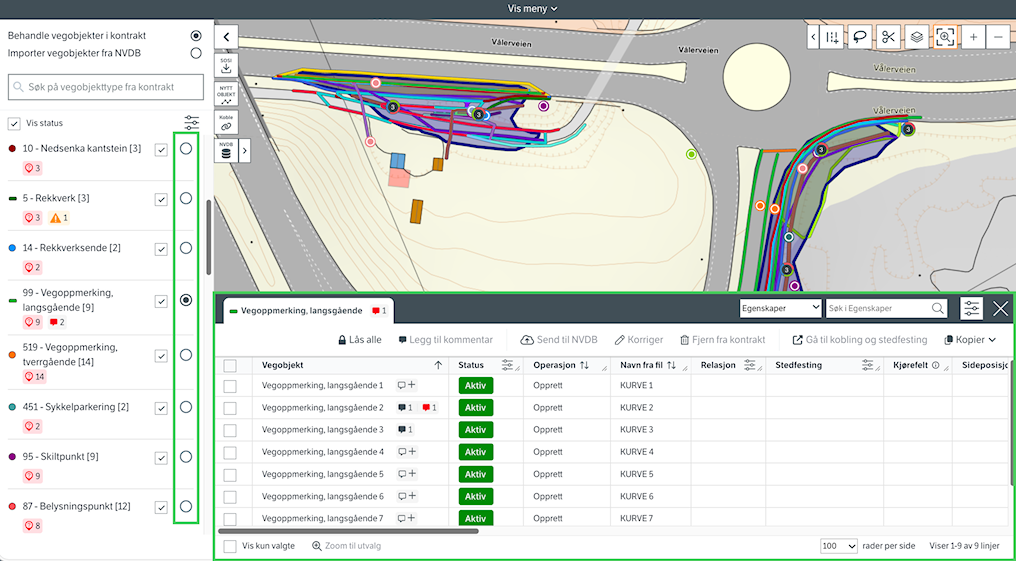Select the Importer vegobjekter fra NVDB radio
This screenshot has height=561, width=1016.
(x=196, y=53)
